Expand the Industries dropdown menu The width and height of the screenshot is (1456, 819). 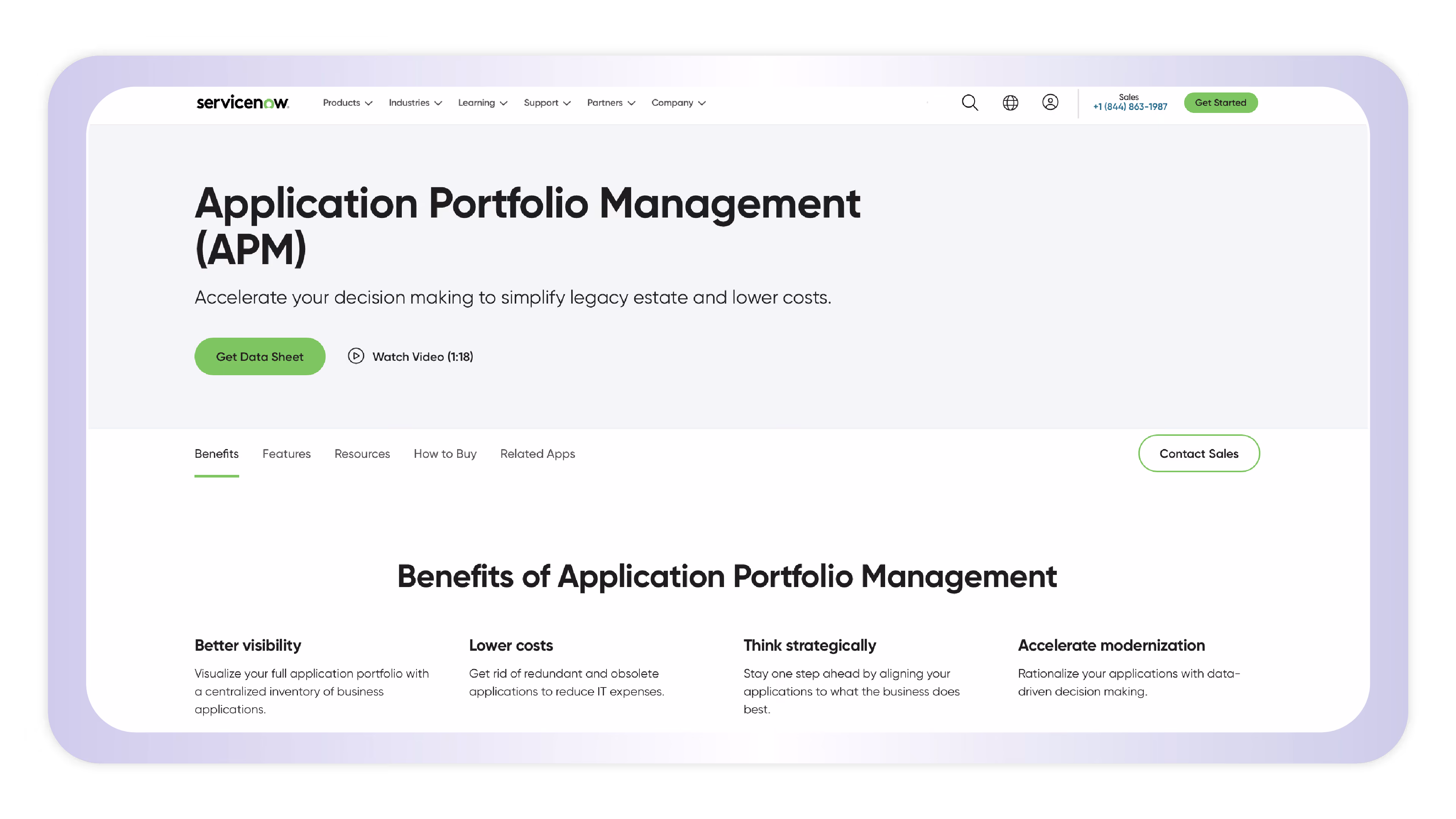[x=415, y=103]
